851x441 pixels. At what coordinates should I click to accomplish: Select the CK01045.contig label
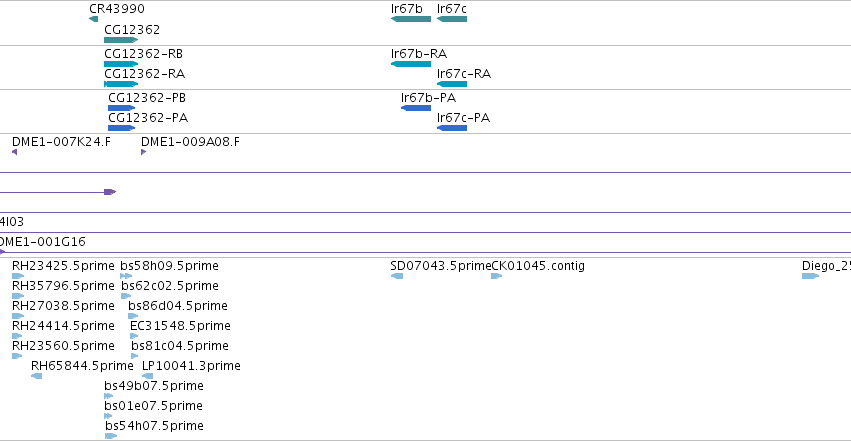click(x=538, y=266)
